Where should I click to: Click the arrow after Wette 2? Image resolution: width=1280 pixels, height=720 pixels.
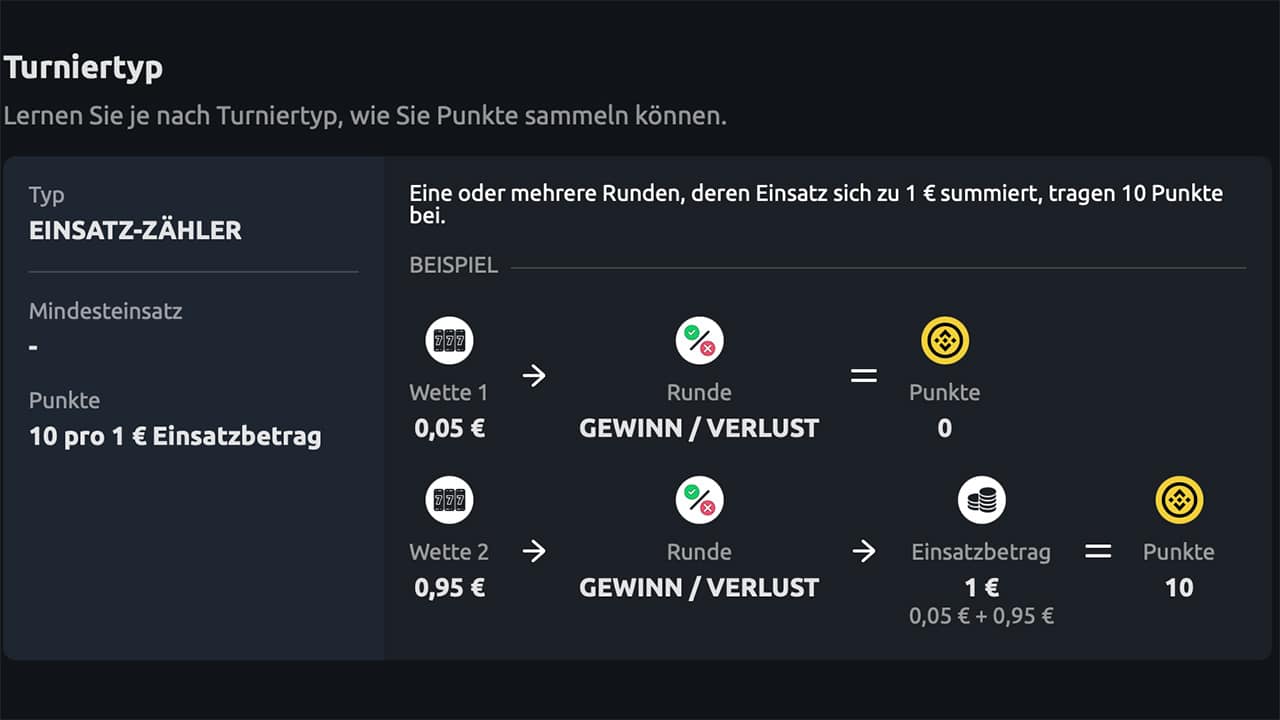tap(534, 551)
